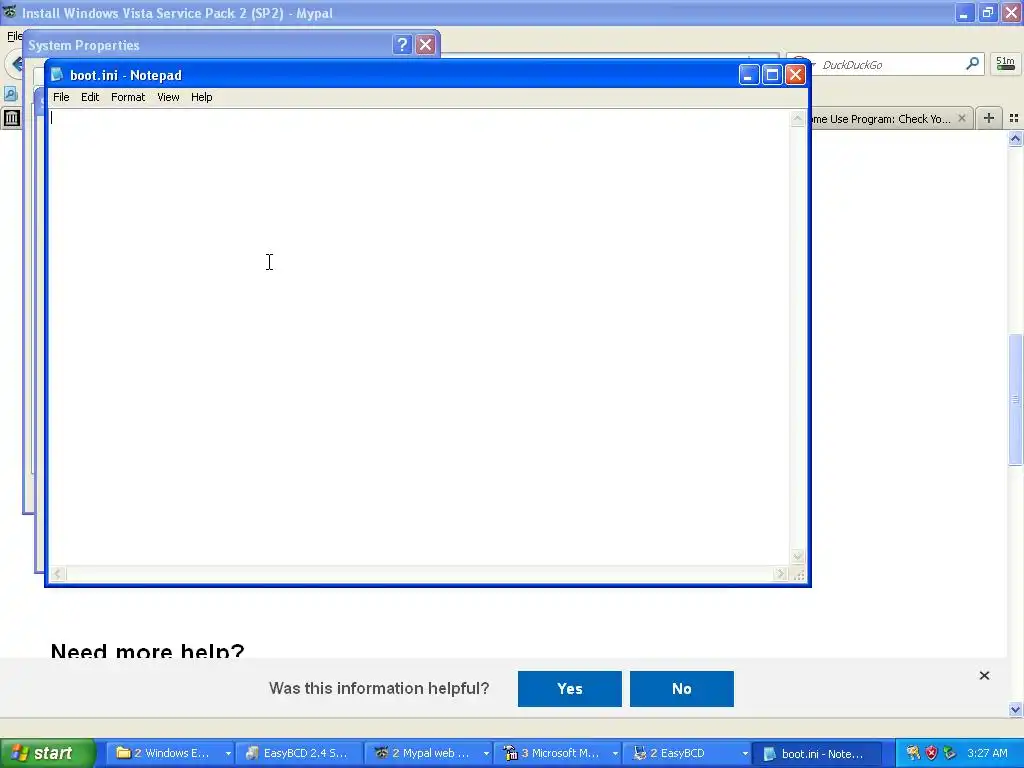1024x768 pixels.
Task: Click the No helpful feedback button
Action: coord(682,688)
